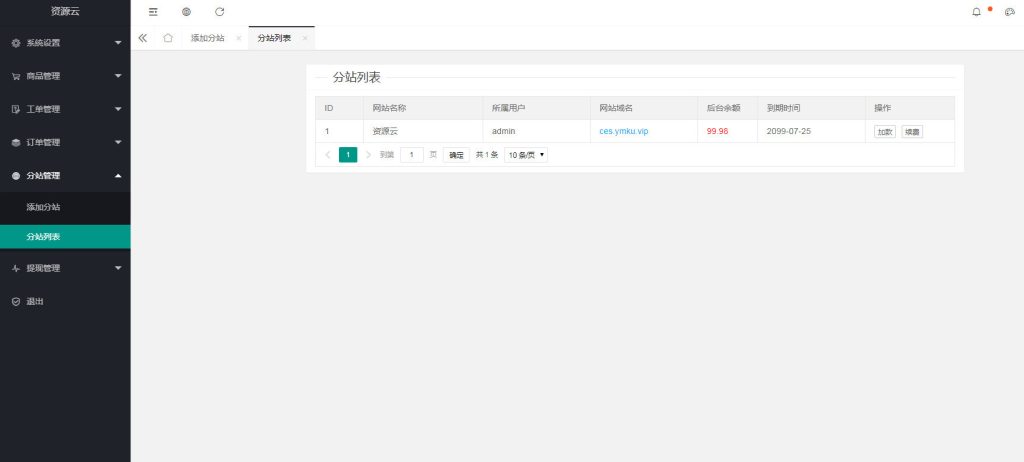
Task: Open the theme palette icon
Action: pos(1009,12)
